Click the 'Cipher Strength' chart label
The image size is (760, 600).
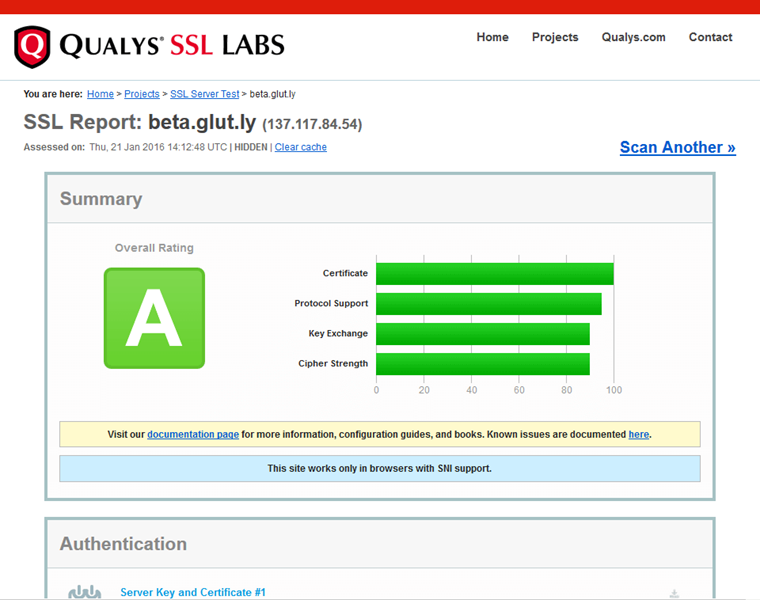point(333,363)
